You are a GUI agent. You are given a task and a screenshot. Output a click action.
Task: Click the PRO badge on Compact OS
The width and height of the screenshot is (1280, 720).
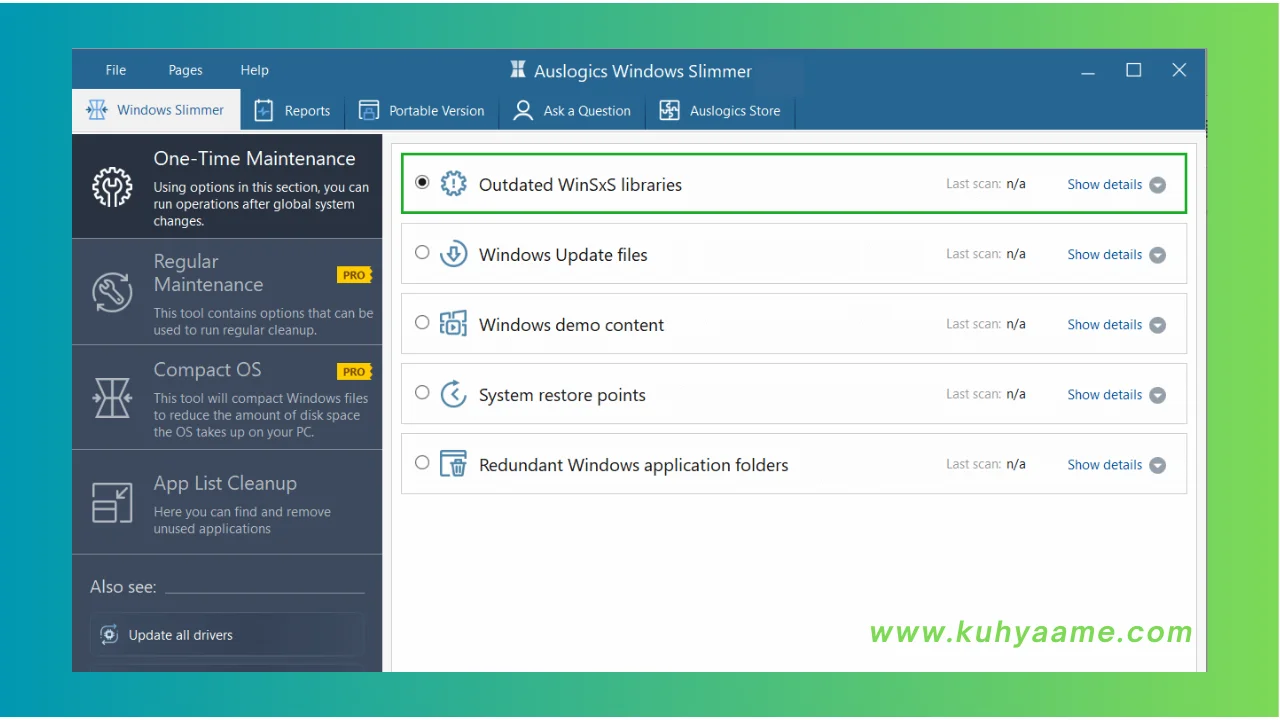click(x=354, y=371)
